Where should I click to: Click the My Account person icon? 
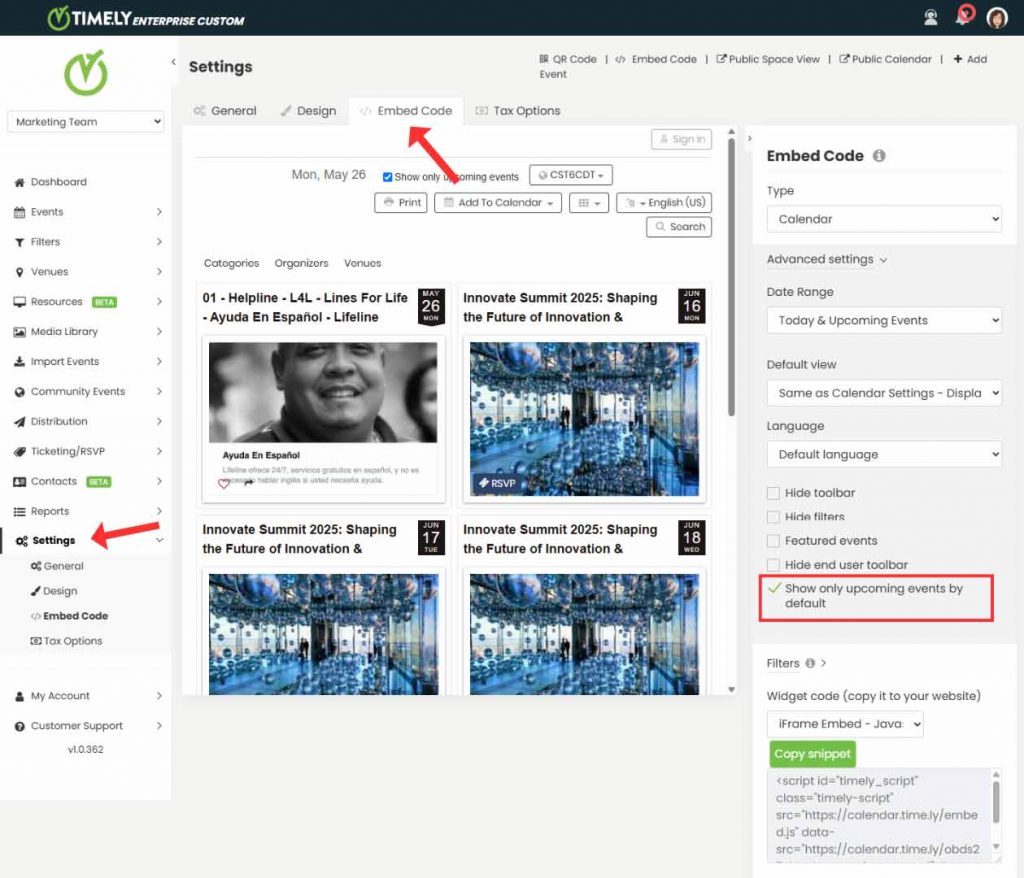pos(20,696)
